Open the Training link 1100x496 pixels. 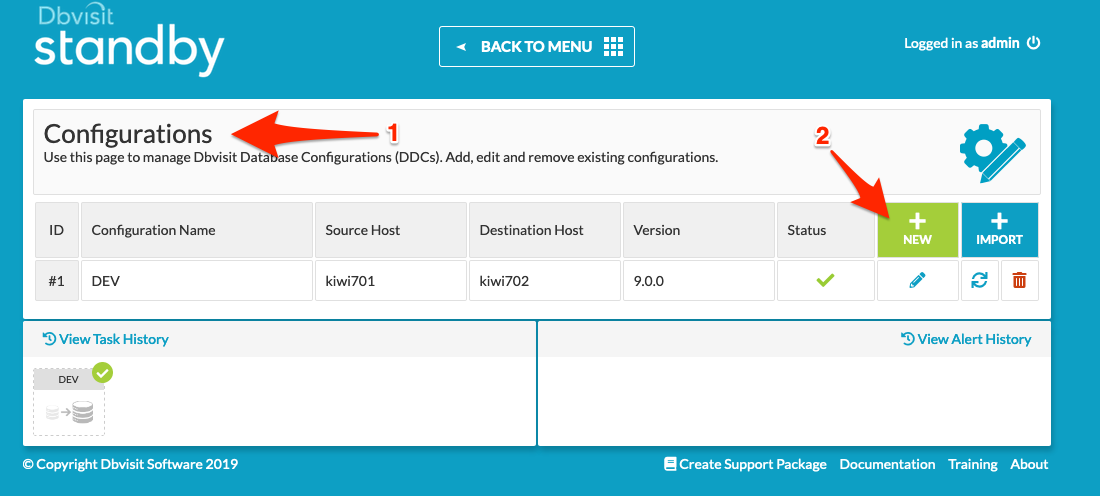(973, 464)
